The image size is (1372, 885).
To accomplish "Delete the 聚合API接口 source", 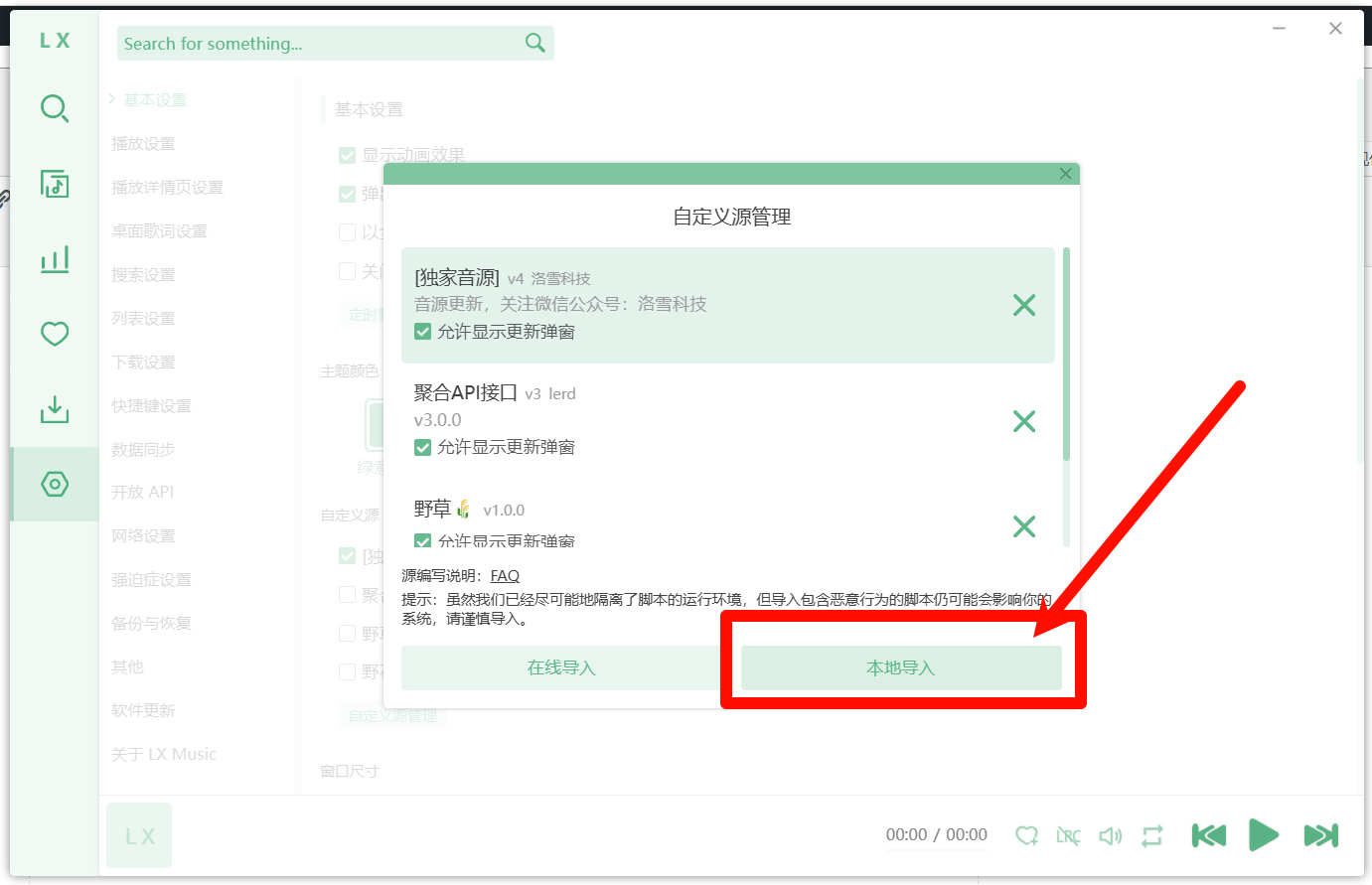I will tap(1023, 421).
